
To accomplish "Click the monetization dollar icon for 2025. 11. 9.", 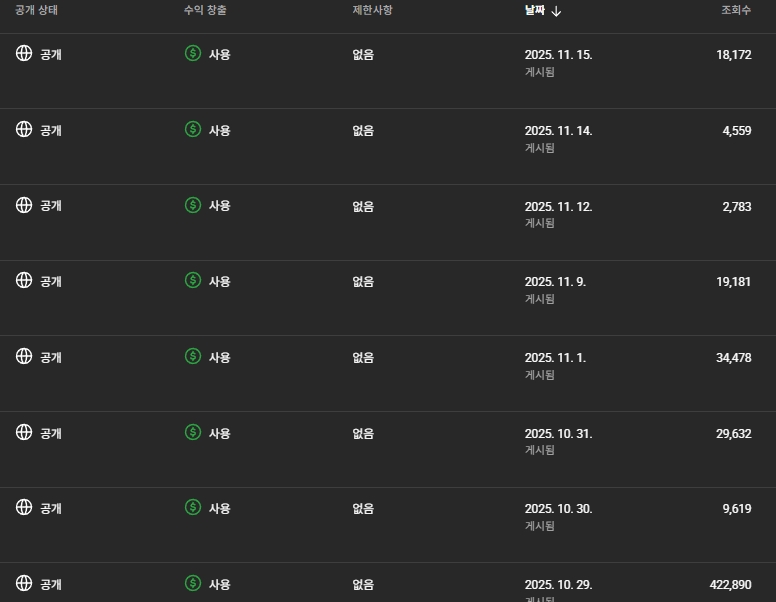I will point(193,280).
